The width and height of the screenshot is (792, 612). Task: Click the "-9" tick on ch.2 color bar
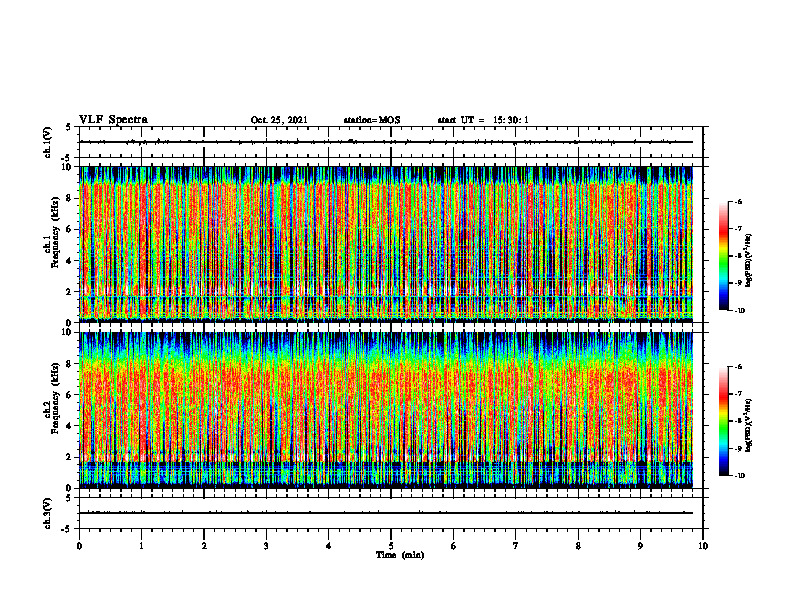pyautogui.click(x=738, y=449)
